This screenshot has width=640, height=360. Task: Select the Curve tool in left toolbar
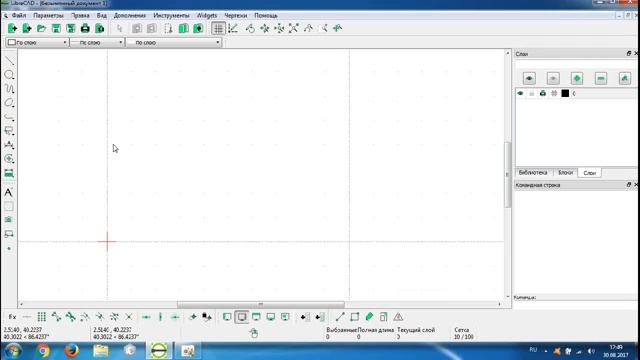(x=9, y=89)
